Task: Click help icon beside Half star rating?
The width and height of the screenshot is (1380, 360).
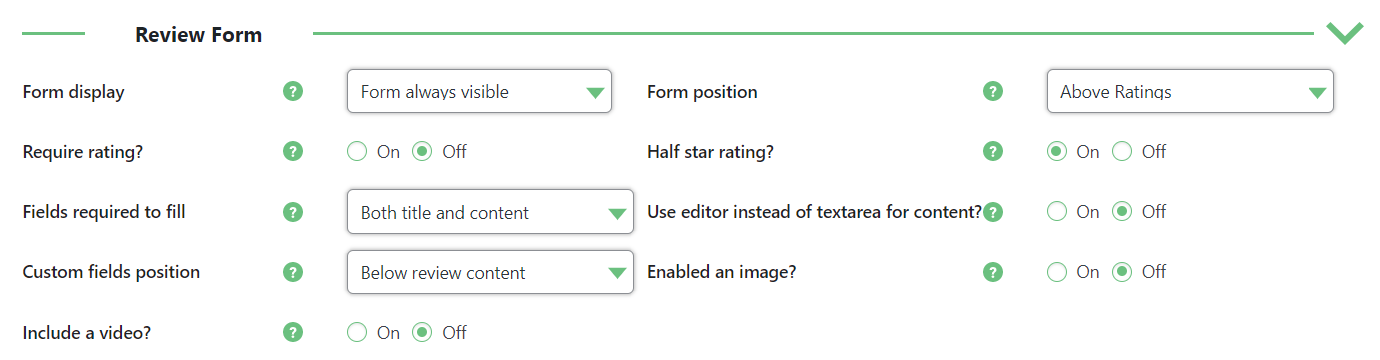Action: point(992,152)
